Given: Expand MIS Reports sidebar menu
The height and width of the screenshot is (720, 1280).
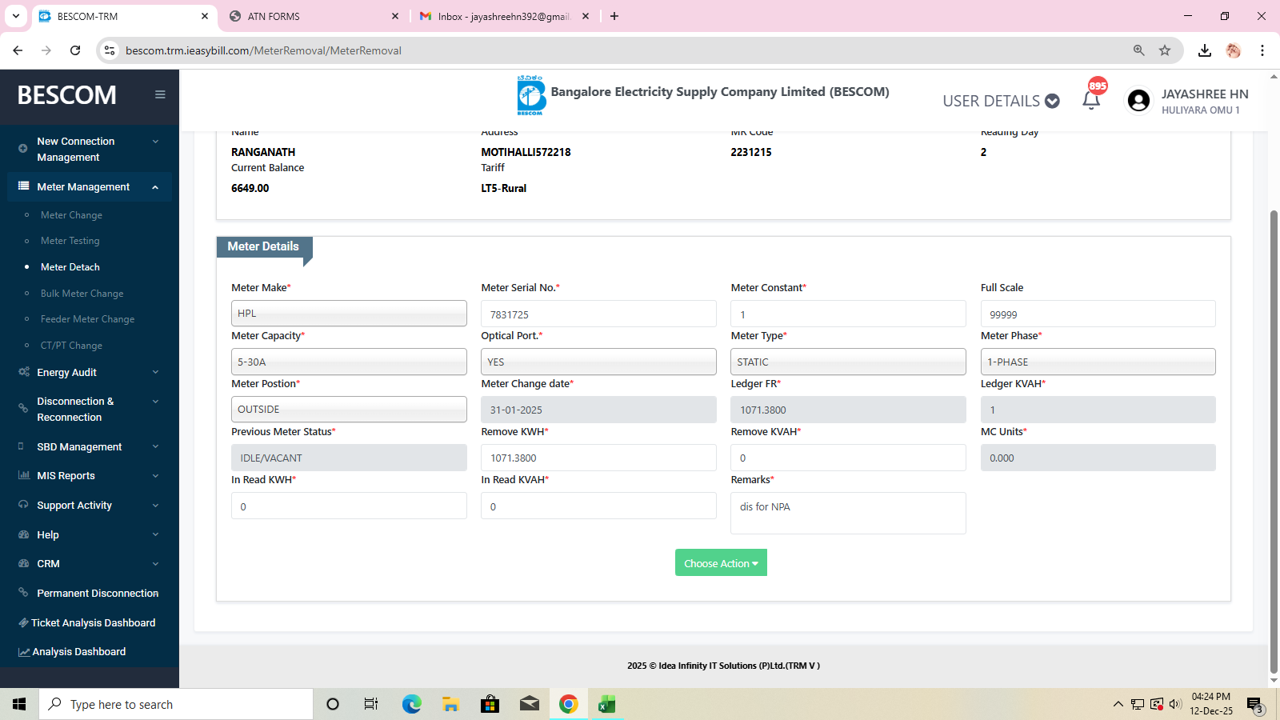Looking at the screenshot, I should 89,476.
